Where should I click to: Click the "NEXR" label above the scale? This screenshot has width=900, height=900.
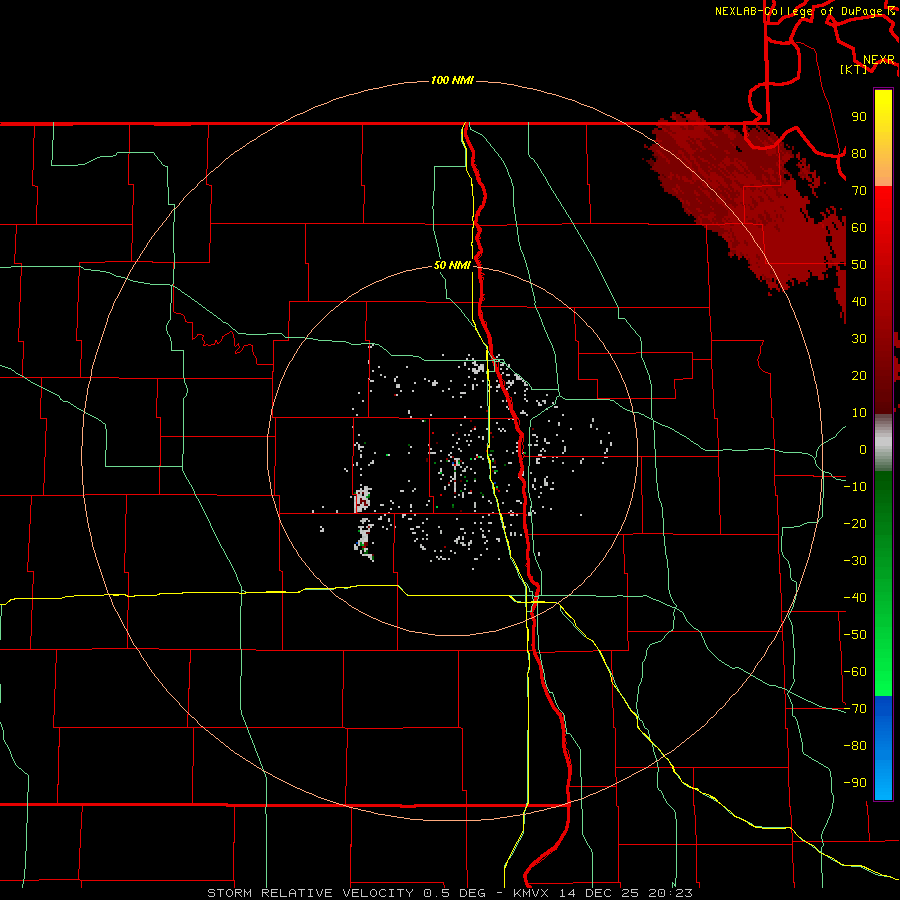[x=878, y=60]
